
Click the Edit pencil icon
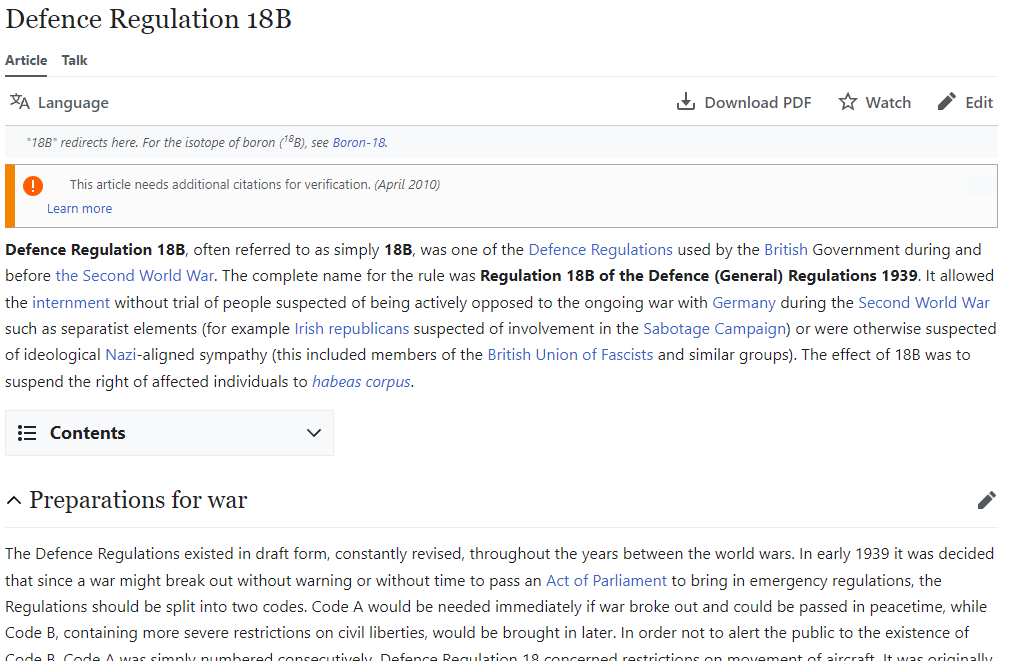click(x=945, y=101)
